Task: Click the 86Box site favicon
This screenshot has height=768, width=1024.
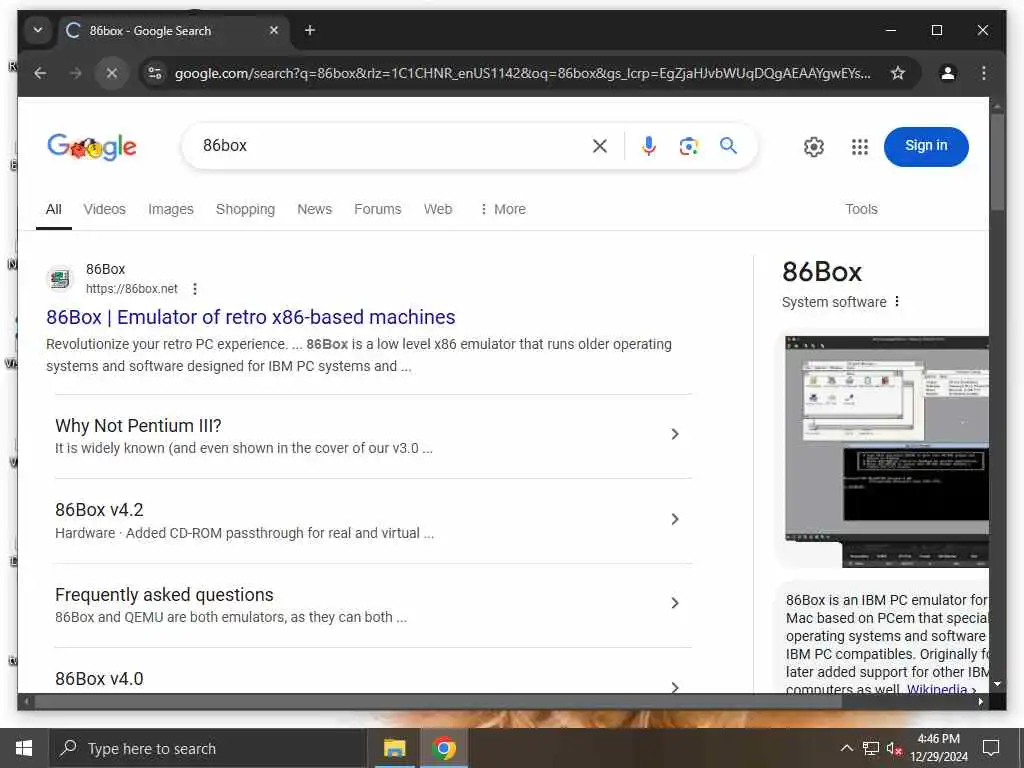Action: pos(60,279)
